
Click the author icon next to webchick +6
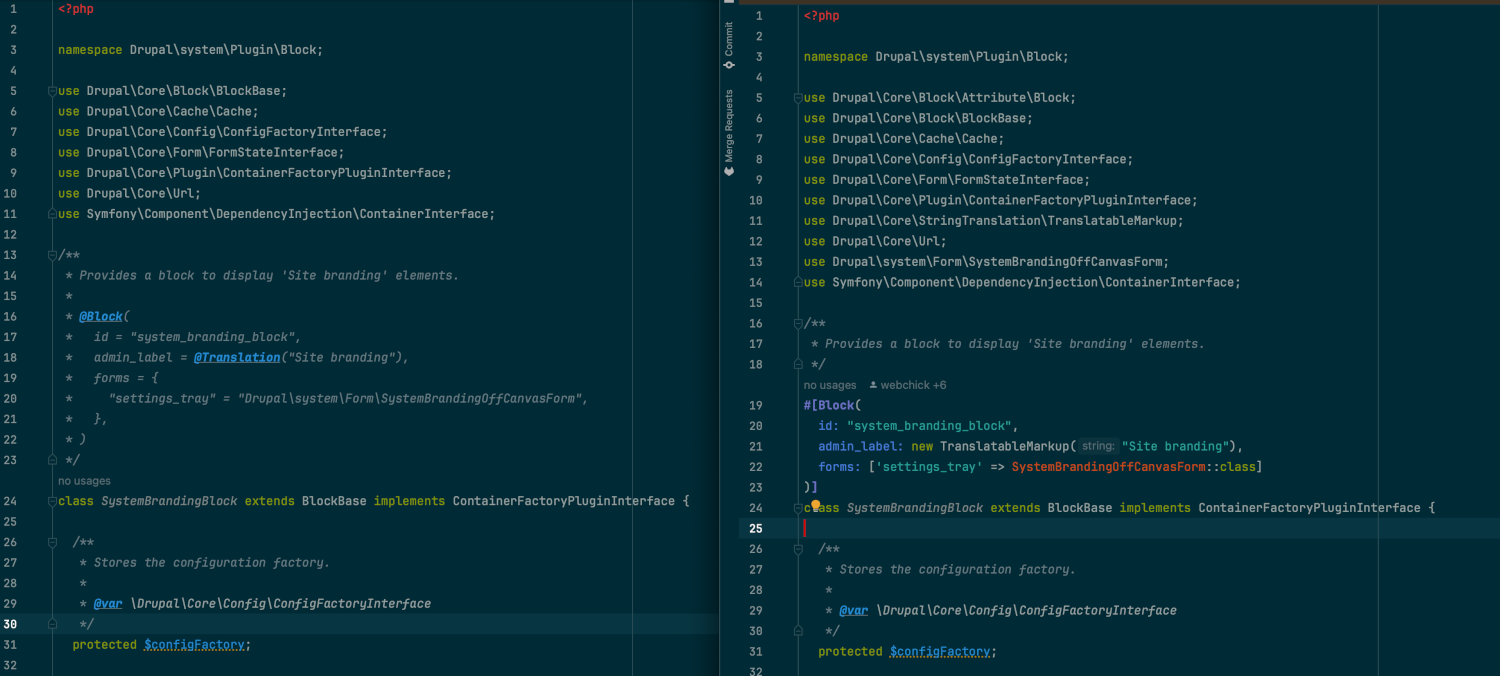point(873,385)
